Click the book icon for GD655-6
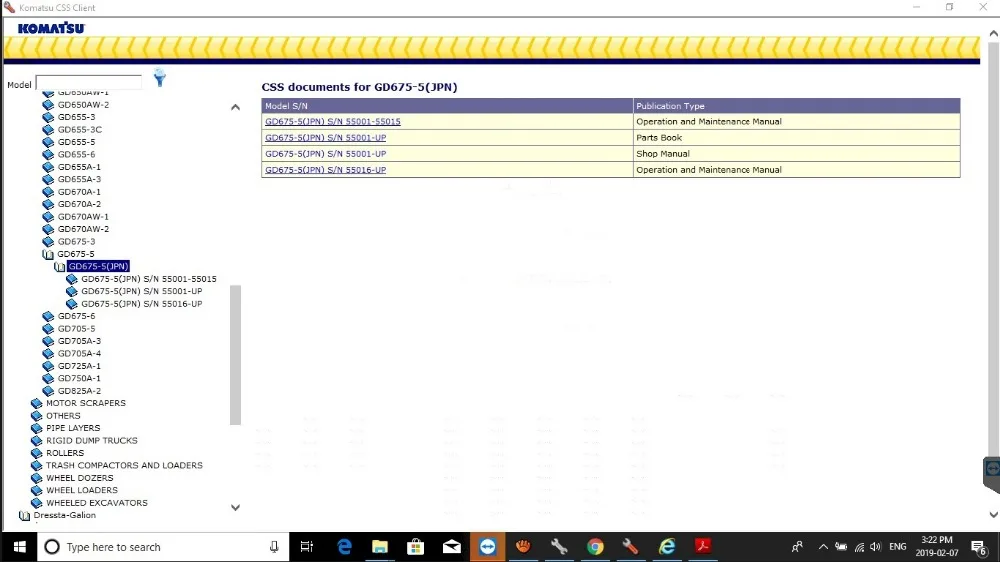 pos(48,154)
